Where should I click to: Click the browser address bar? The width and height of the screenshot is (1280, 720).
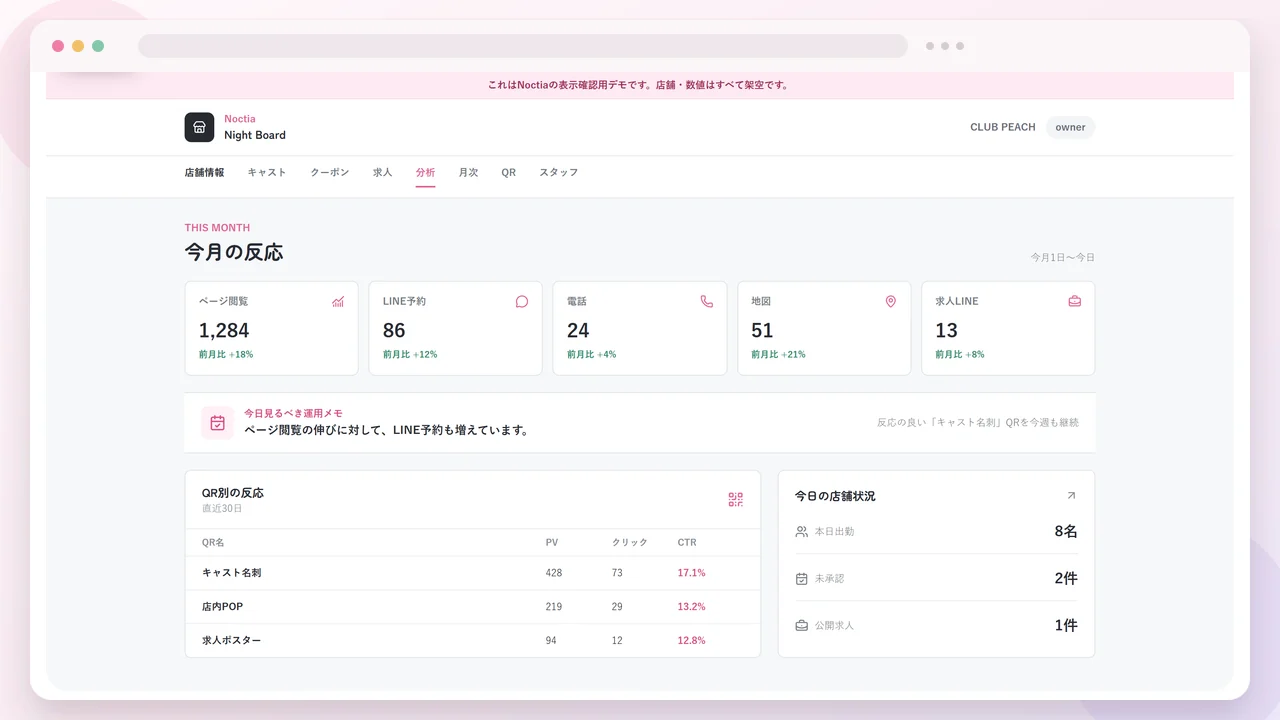[523, 46]
